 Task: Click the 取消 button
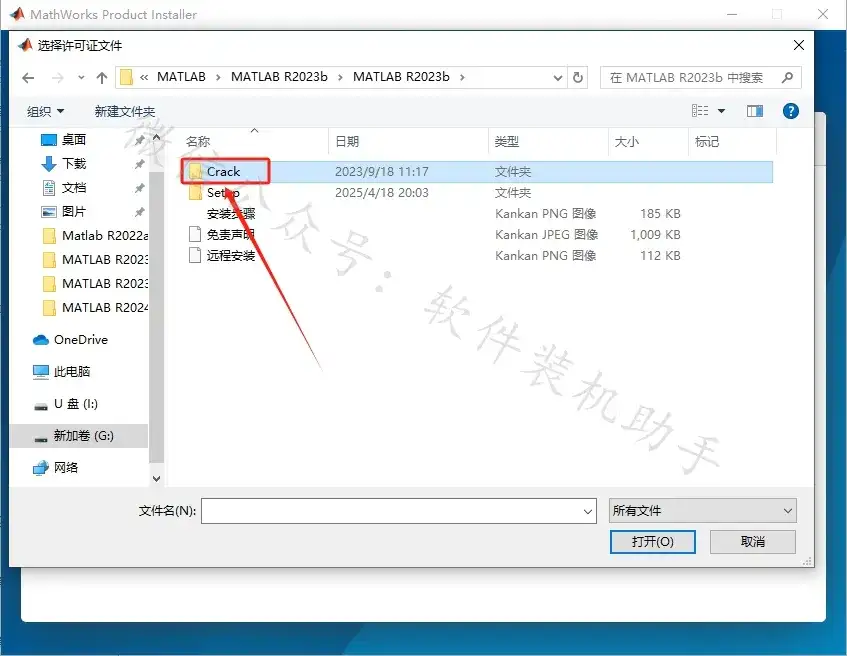coord(752,542)
